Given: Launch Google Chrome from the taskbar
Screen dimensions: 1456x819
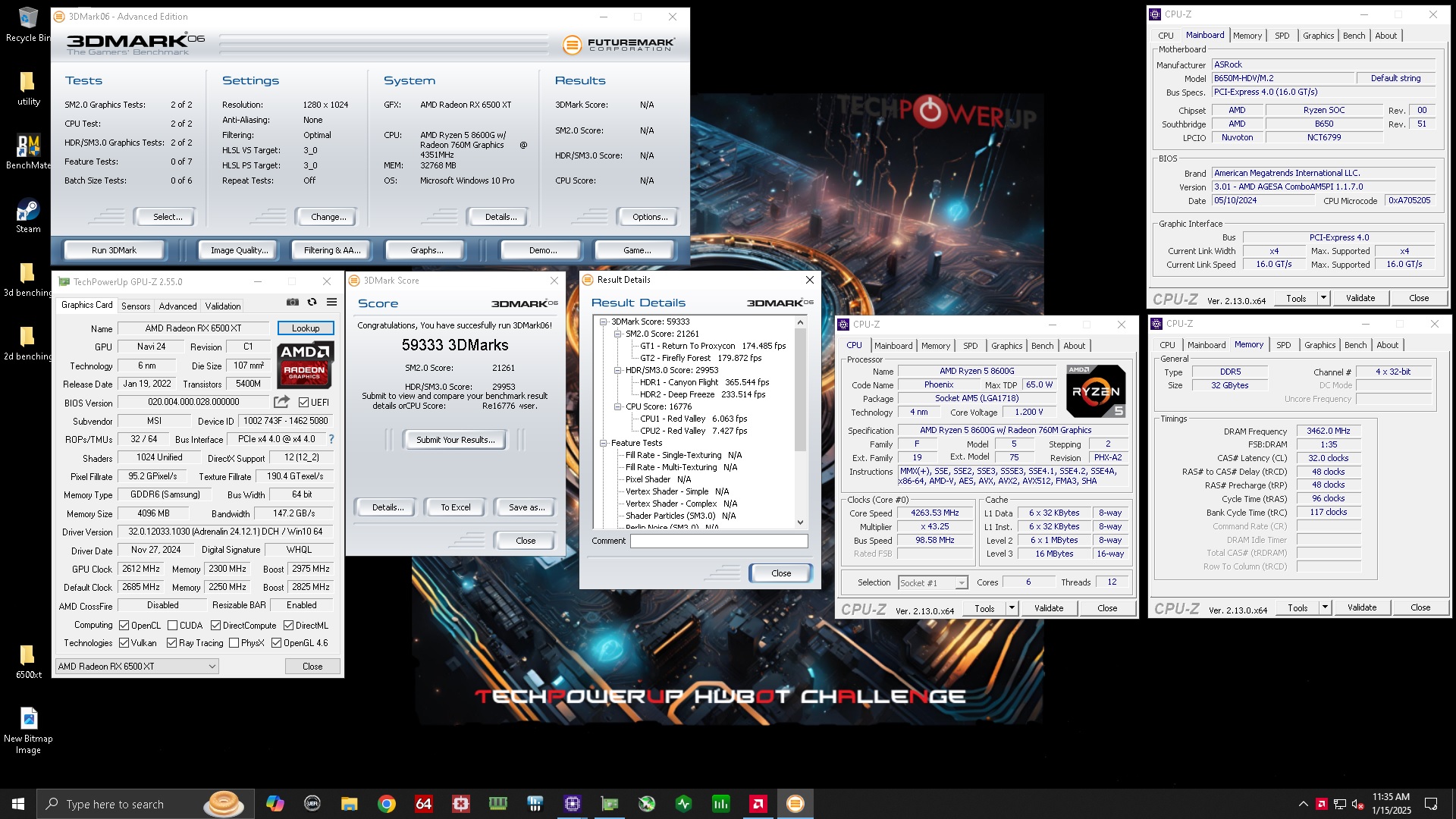Looking at the screenshot, I should pyautogui.click(x=387, y=804).
